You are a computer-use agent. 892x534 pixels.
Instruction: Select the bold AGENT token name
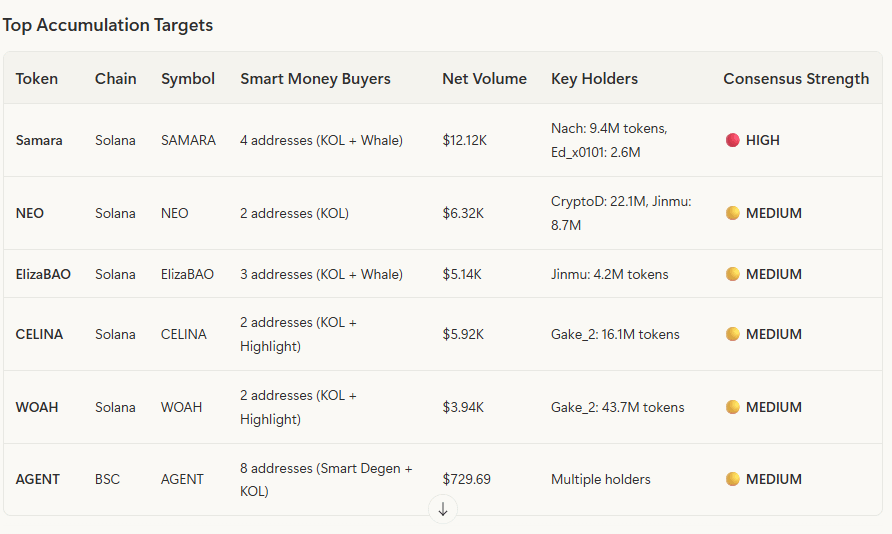[x=38, y=479]
